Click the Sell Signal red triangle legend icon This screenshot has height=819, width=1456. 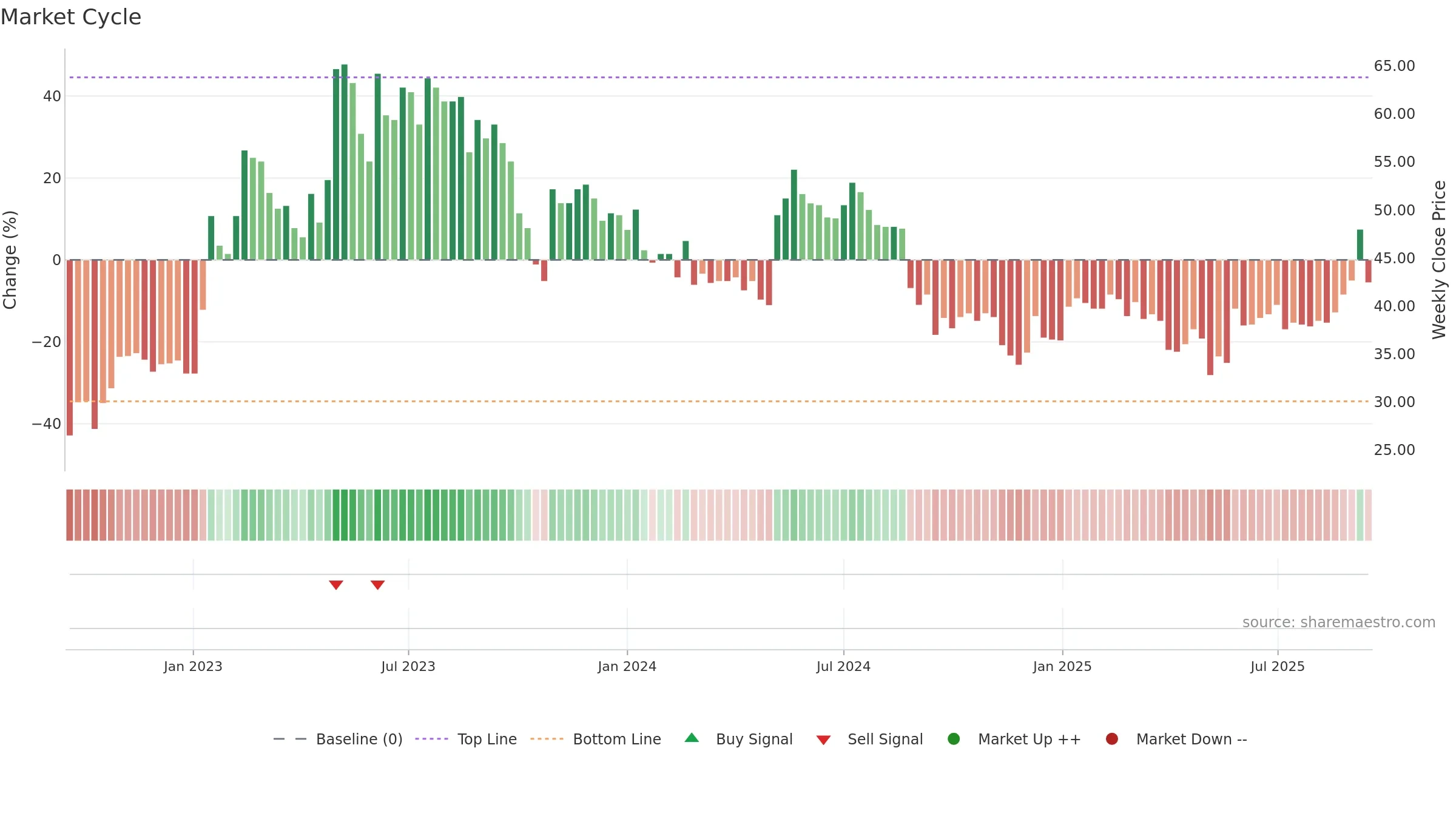(823, 740)
